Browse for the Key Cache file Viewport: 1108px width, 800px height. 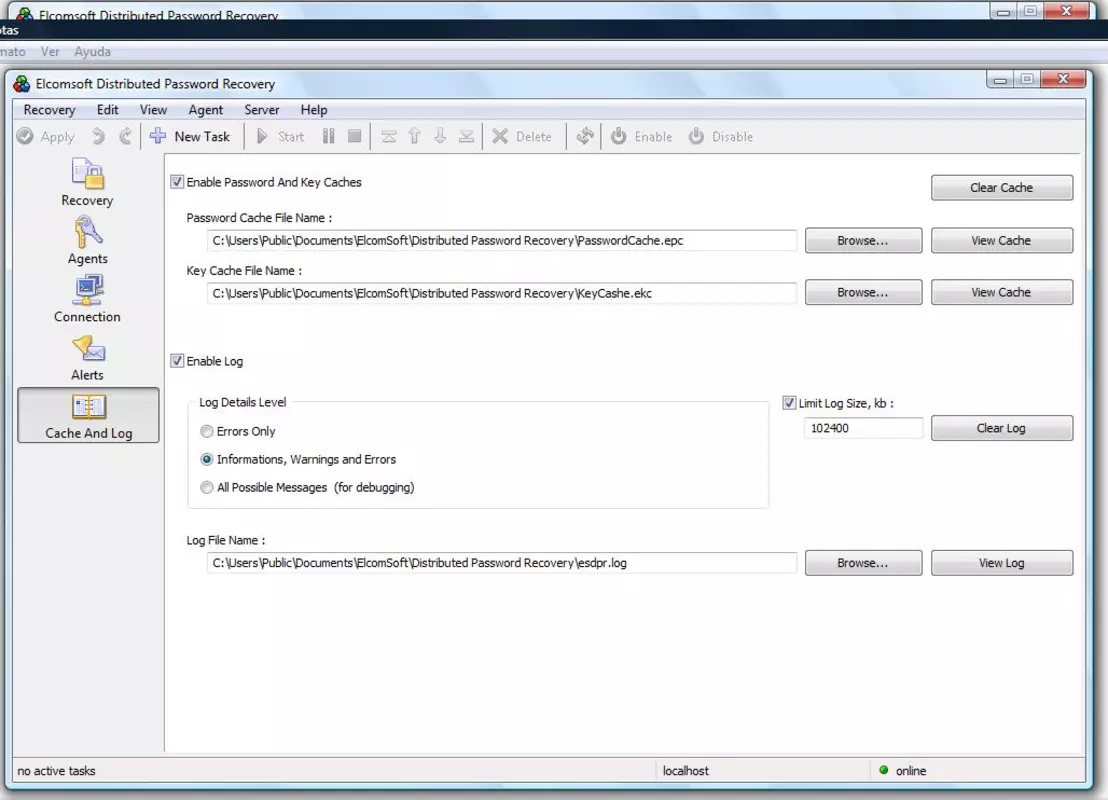point(863,292)
